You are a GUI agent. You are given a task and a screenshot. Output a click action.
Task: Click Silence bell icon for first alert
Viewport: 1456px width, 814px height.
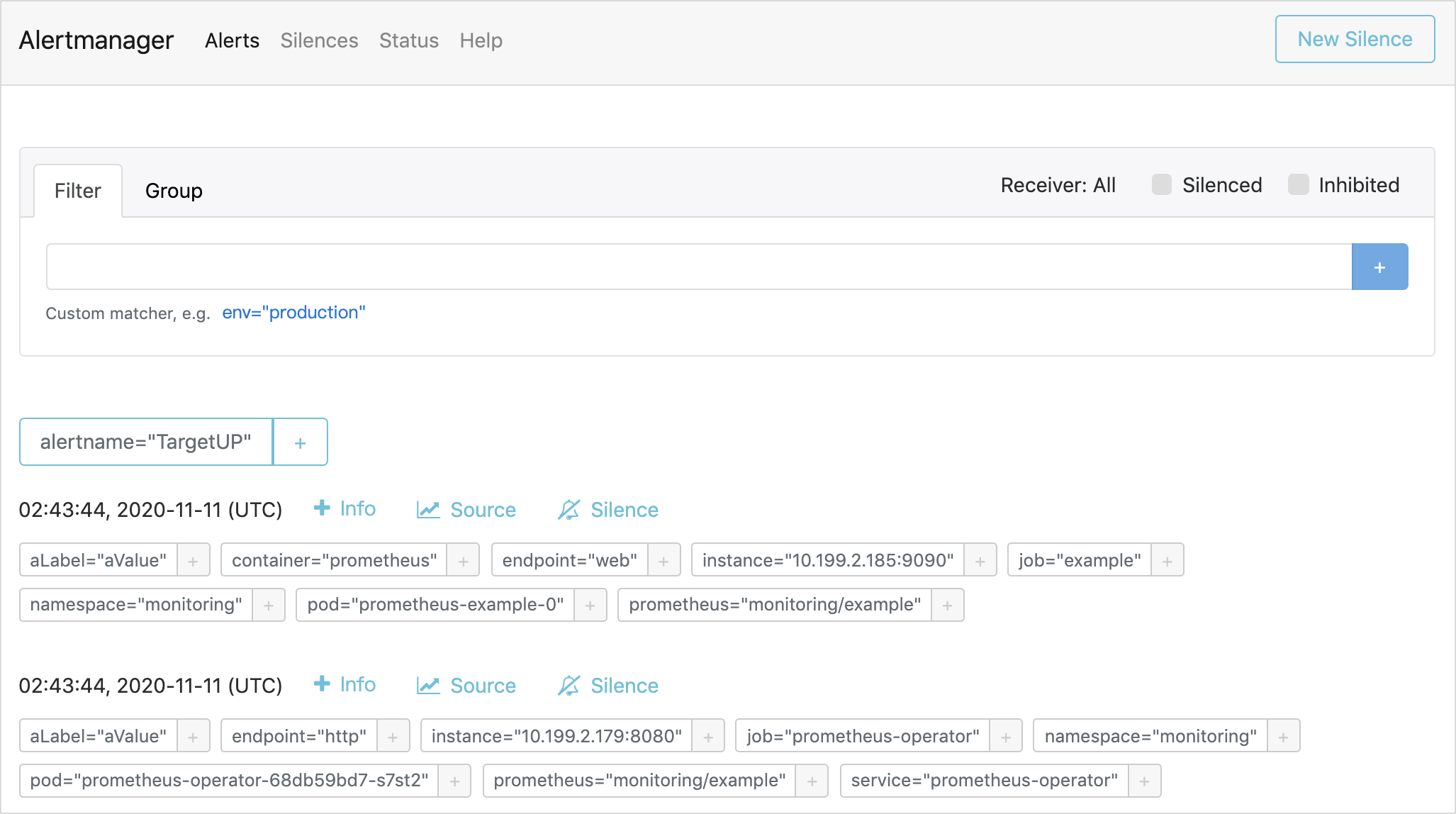(569, 510)
